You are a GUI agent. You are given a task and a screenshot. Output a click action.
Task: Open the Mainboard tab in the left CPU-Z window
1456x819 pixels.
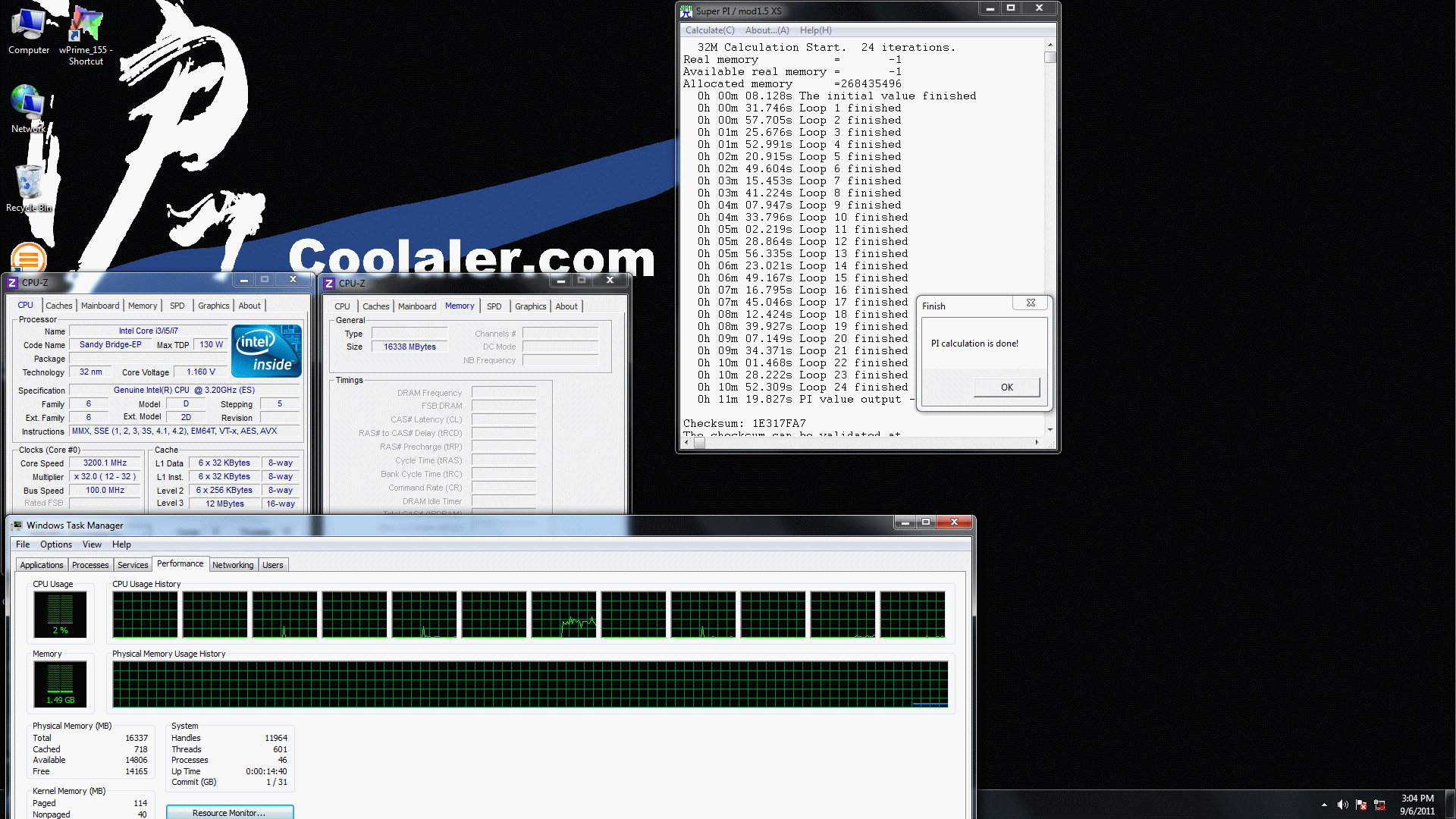coord(100,306)
